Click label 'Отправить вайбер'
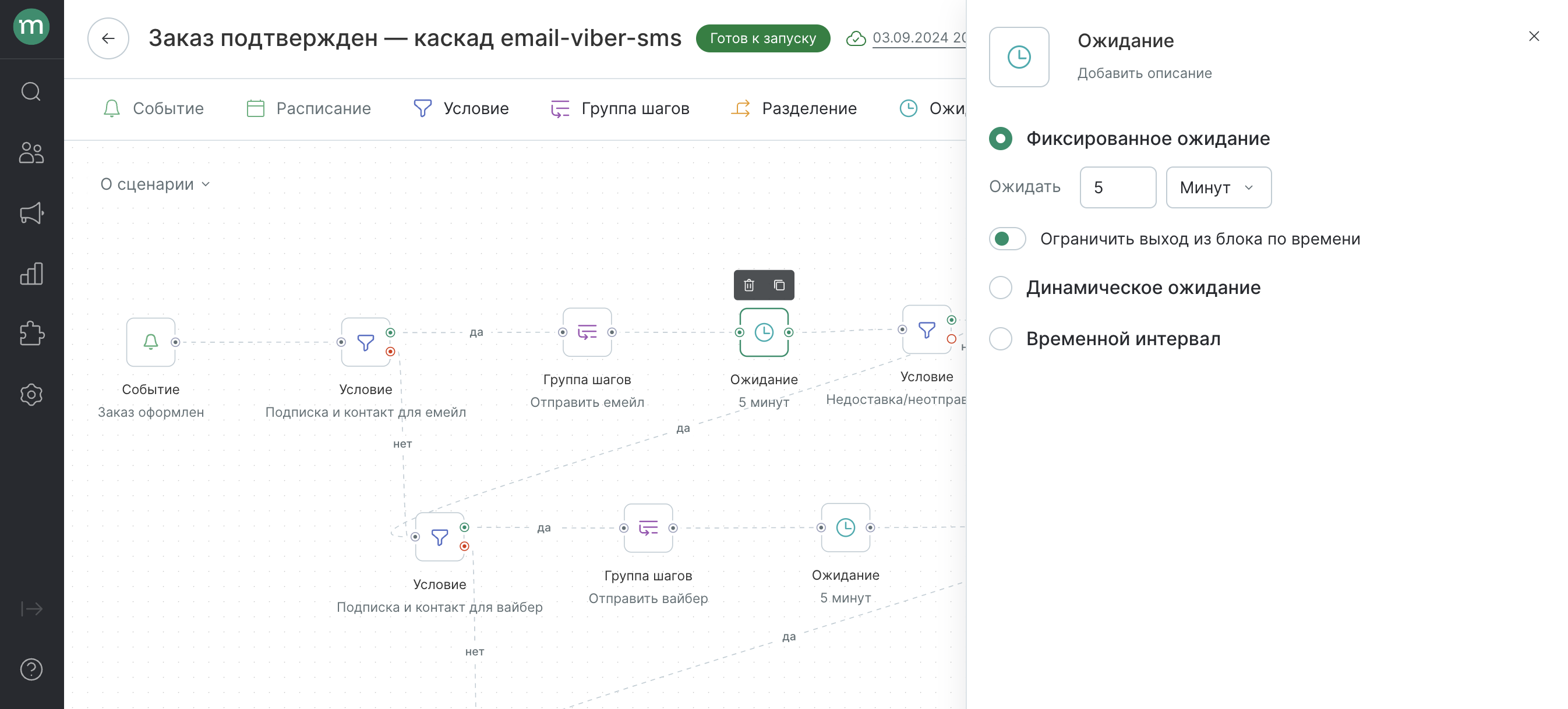This screenshot has width=1568, height=709. 648,598
